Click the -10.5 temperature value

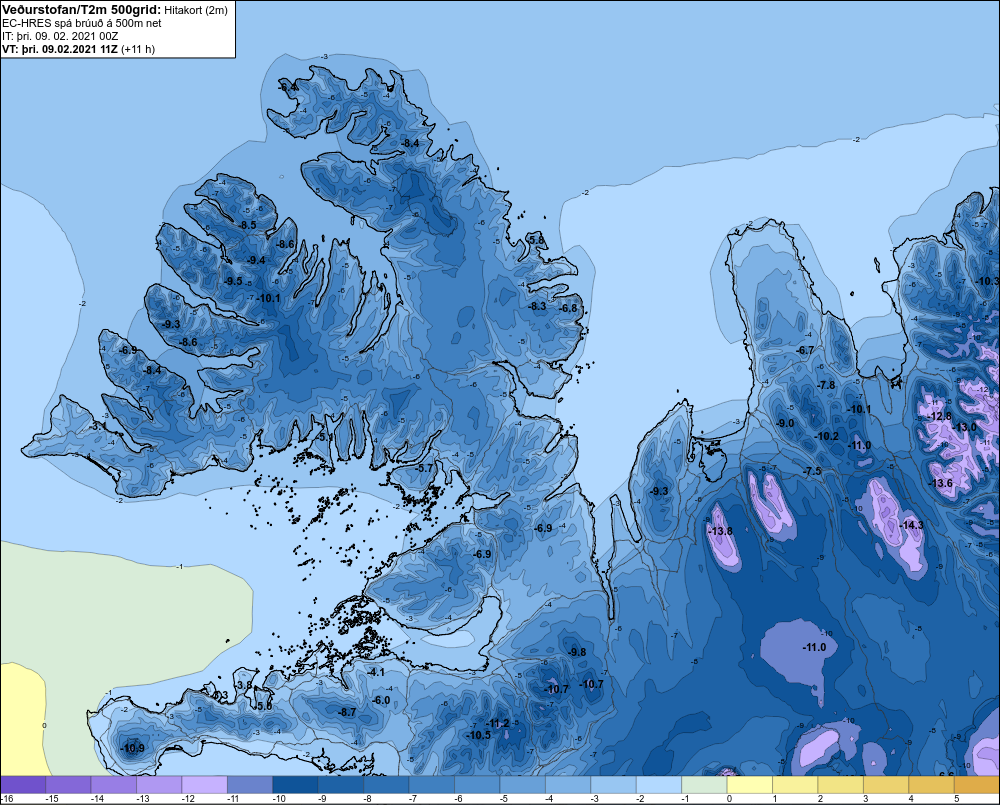click(479, 735)
